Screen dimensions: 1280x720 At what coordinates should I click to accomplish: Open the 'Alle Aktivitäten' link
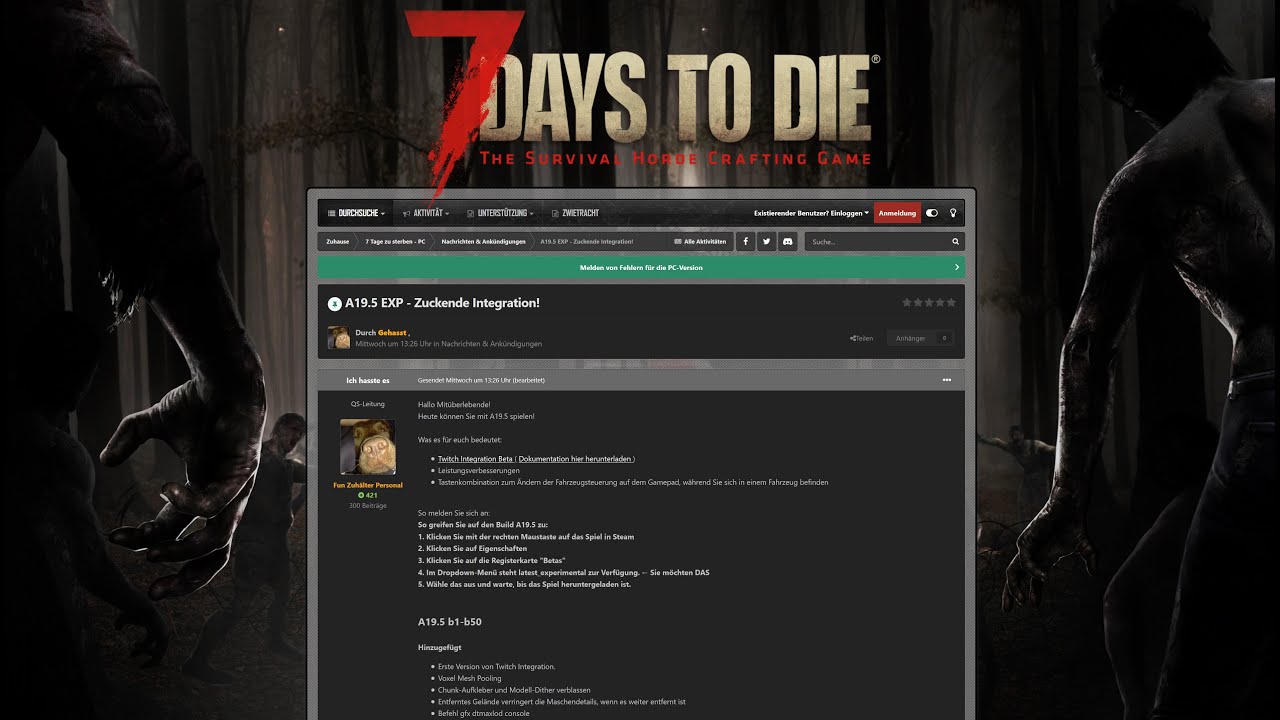700,242
